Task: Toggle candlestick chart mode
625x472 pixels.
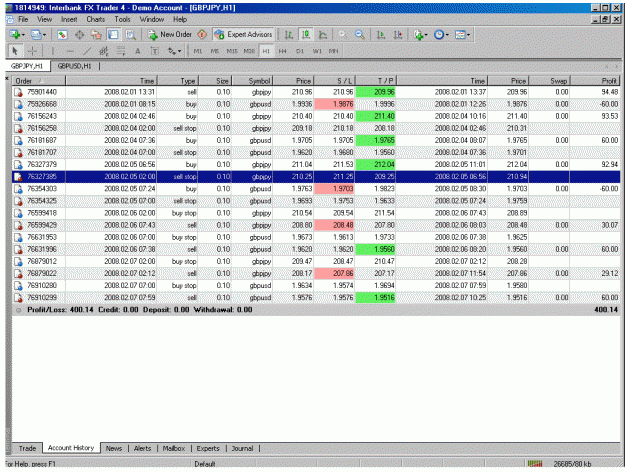Action: coord(306,35)
